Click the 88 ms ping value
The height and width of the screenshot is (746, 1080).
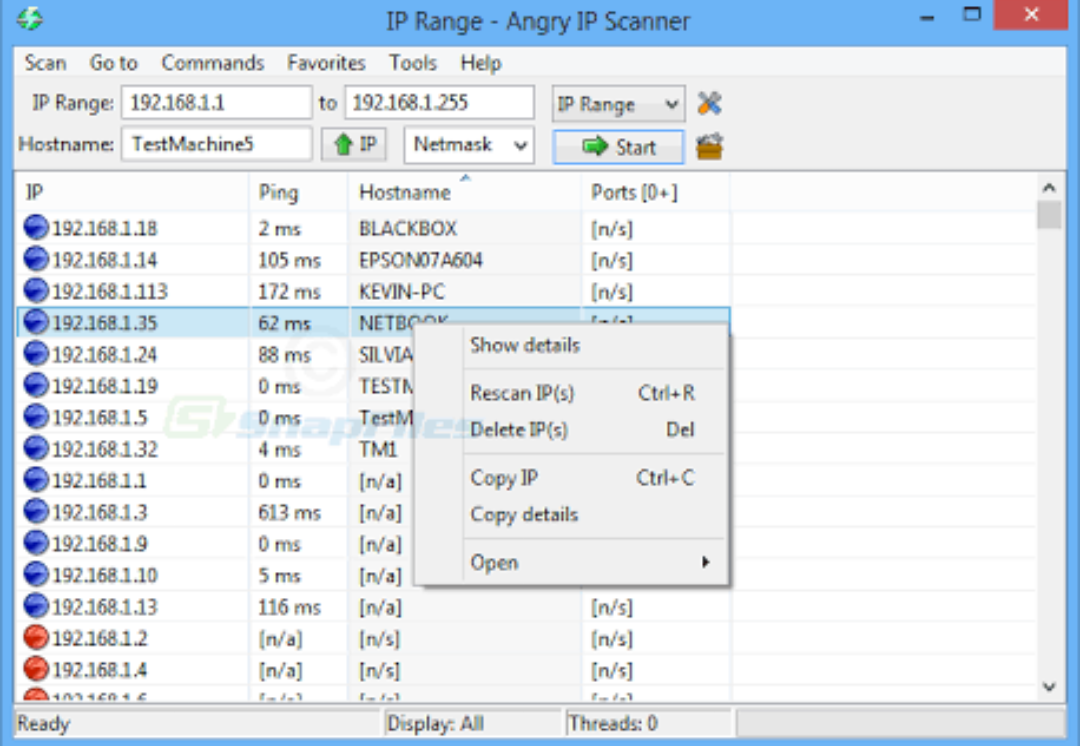tap(284, 355)
